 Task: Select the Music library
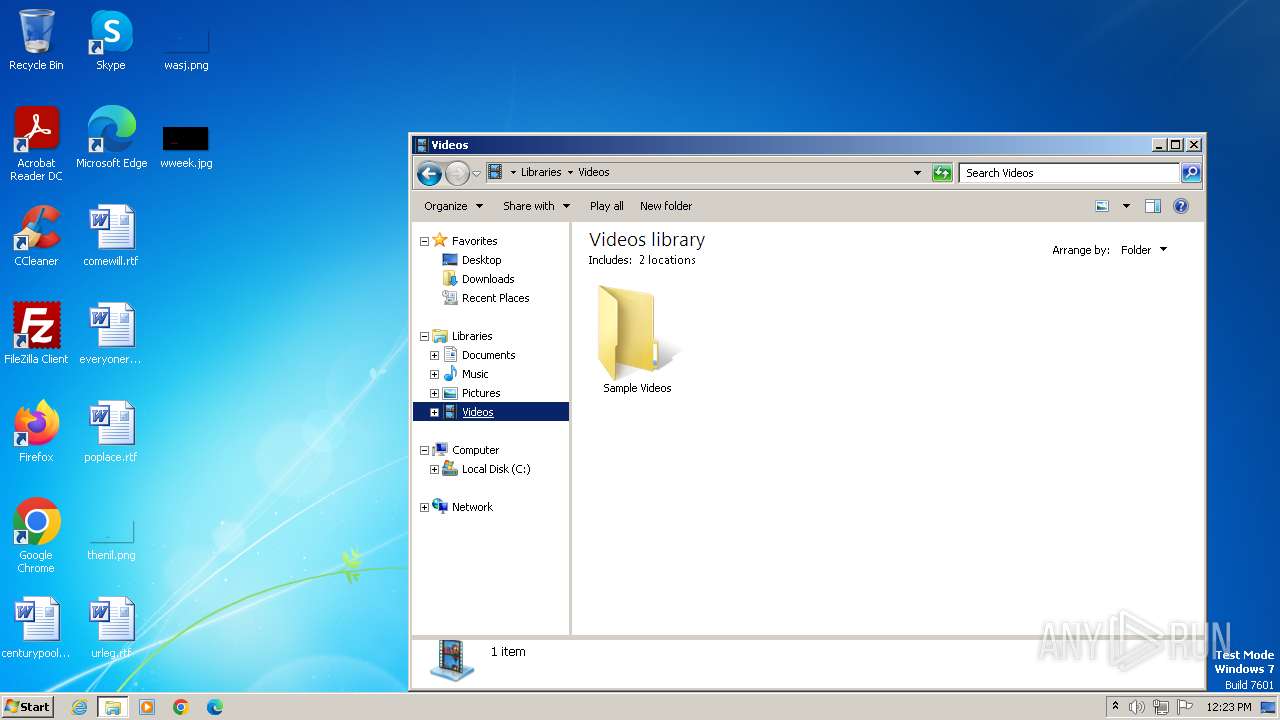point(475,374)
